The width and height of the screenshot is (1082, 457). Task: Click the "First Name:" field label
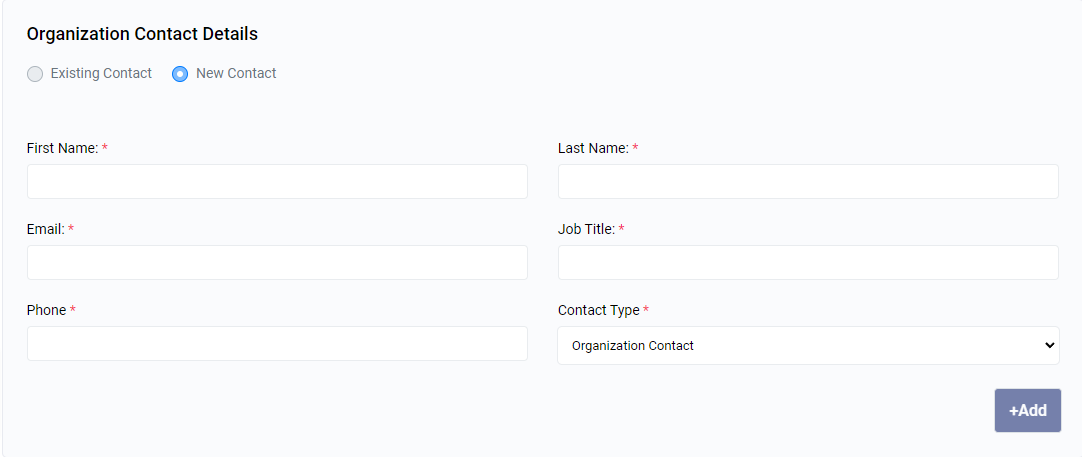62,148
